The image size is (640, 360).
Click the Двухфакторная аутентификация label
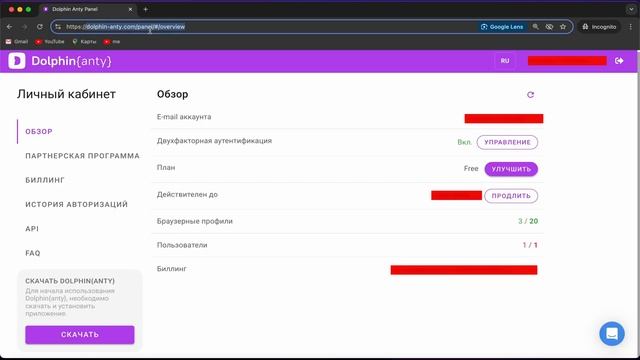214,140
